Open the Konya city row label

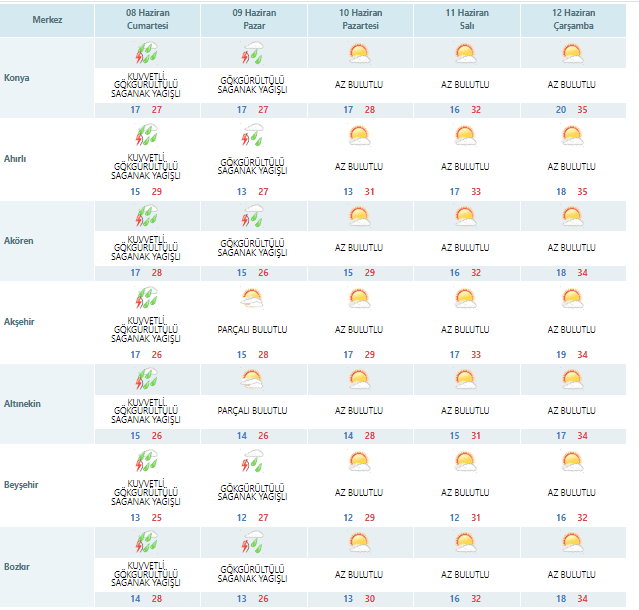tap(17, 78)
